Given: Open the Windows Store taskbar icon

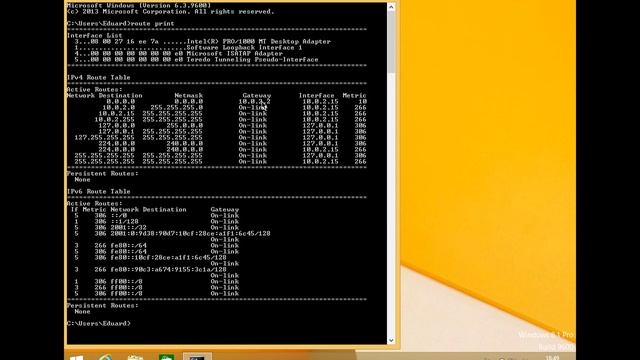Looking at the screenshot, I should [x=166, y=358].
